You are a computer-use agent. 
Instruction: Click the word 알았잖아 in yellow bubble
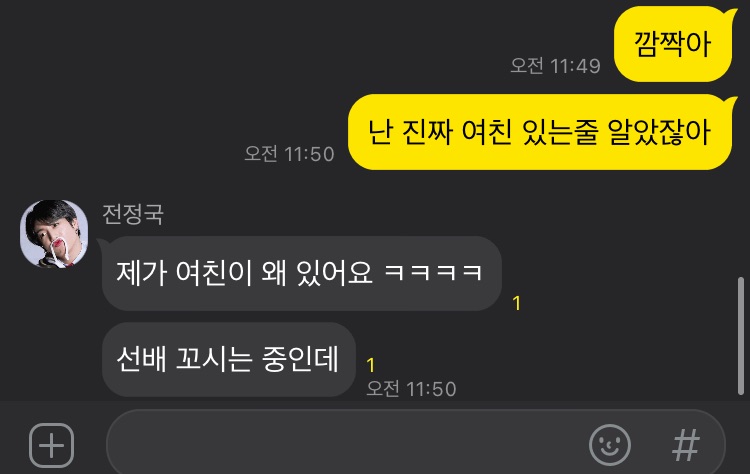click(x=659, y=132)
